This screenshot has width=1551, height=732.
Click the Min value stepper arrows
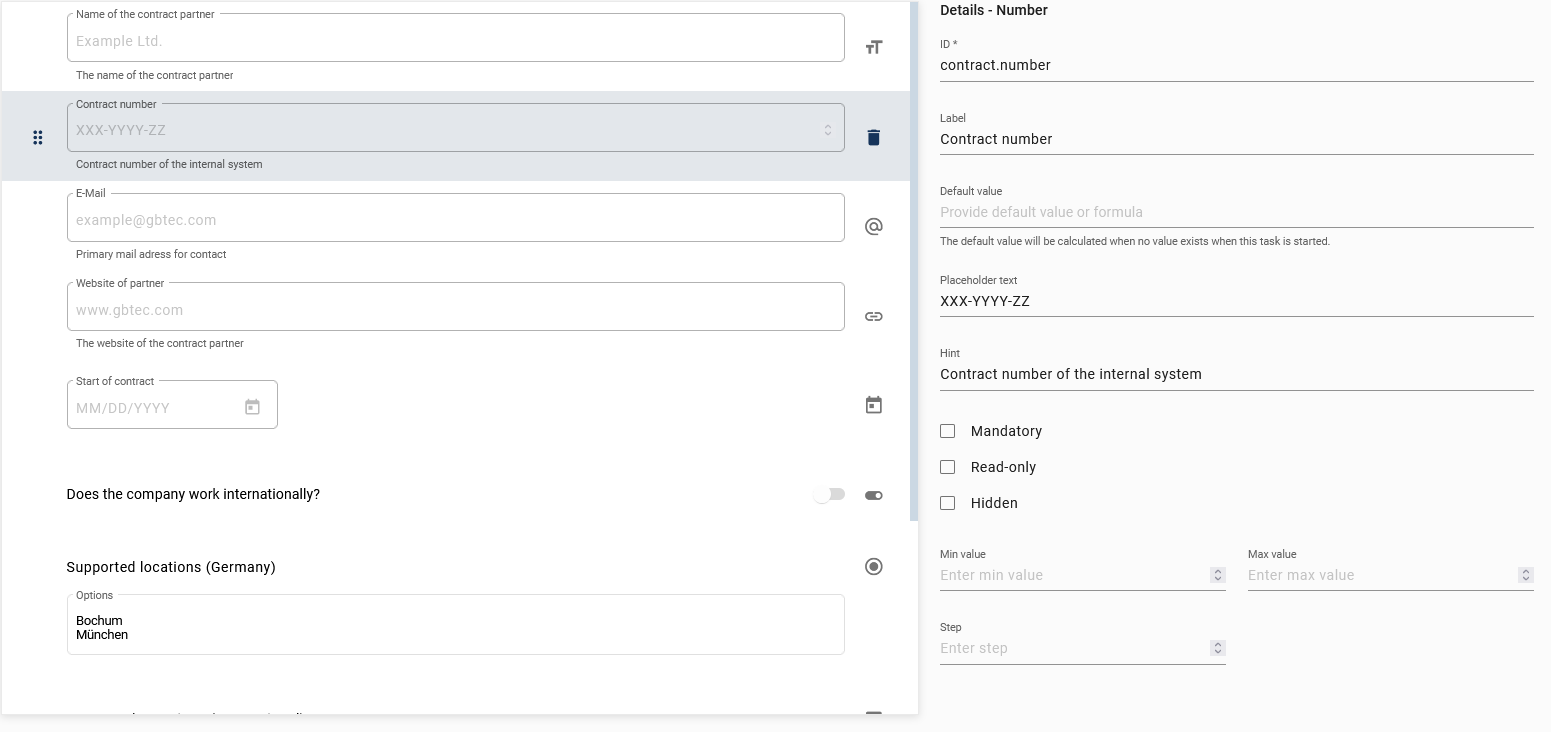point(1218,575)
